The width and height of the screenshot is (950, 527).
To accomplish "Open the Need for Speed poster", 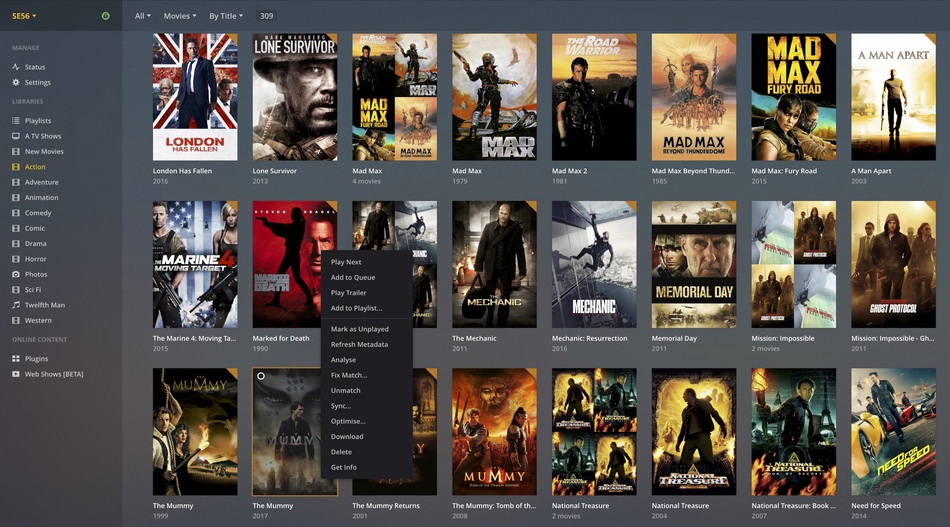I will pos(894,432).
